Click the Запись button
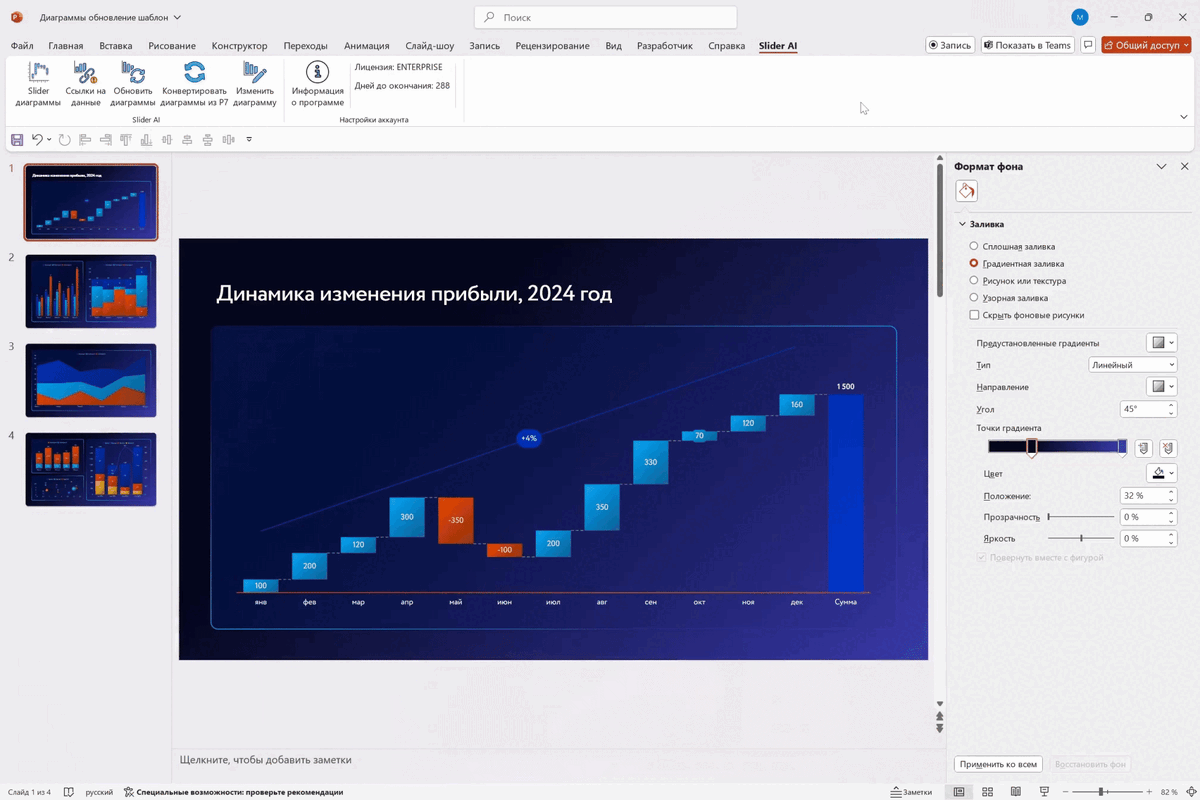Viewport: 1200px width, 800px height. click(950, 45)
